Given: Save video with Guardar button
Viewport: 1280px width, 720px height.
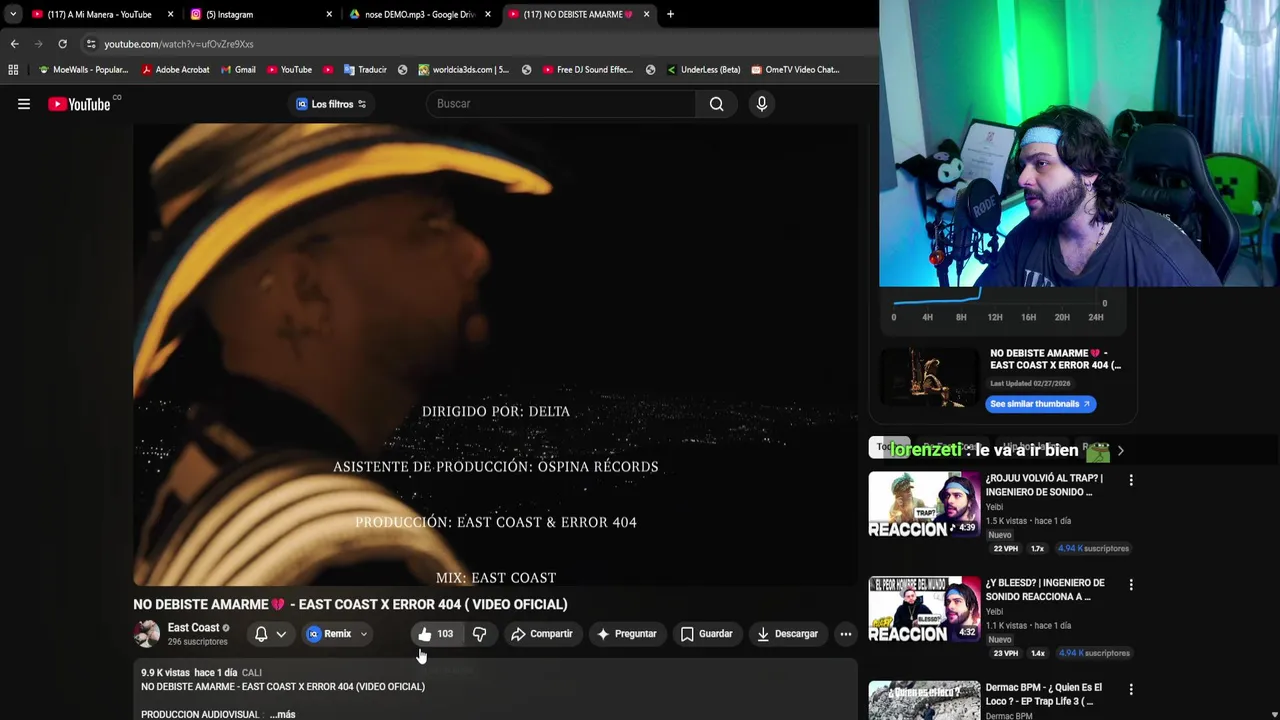Looking at the screenshot, I should coord(706,634).
